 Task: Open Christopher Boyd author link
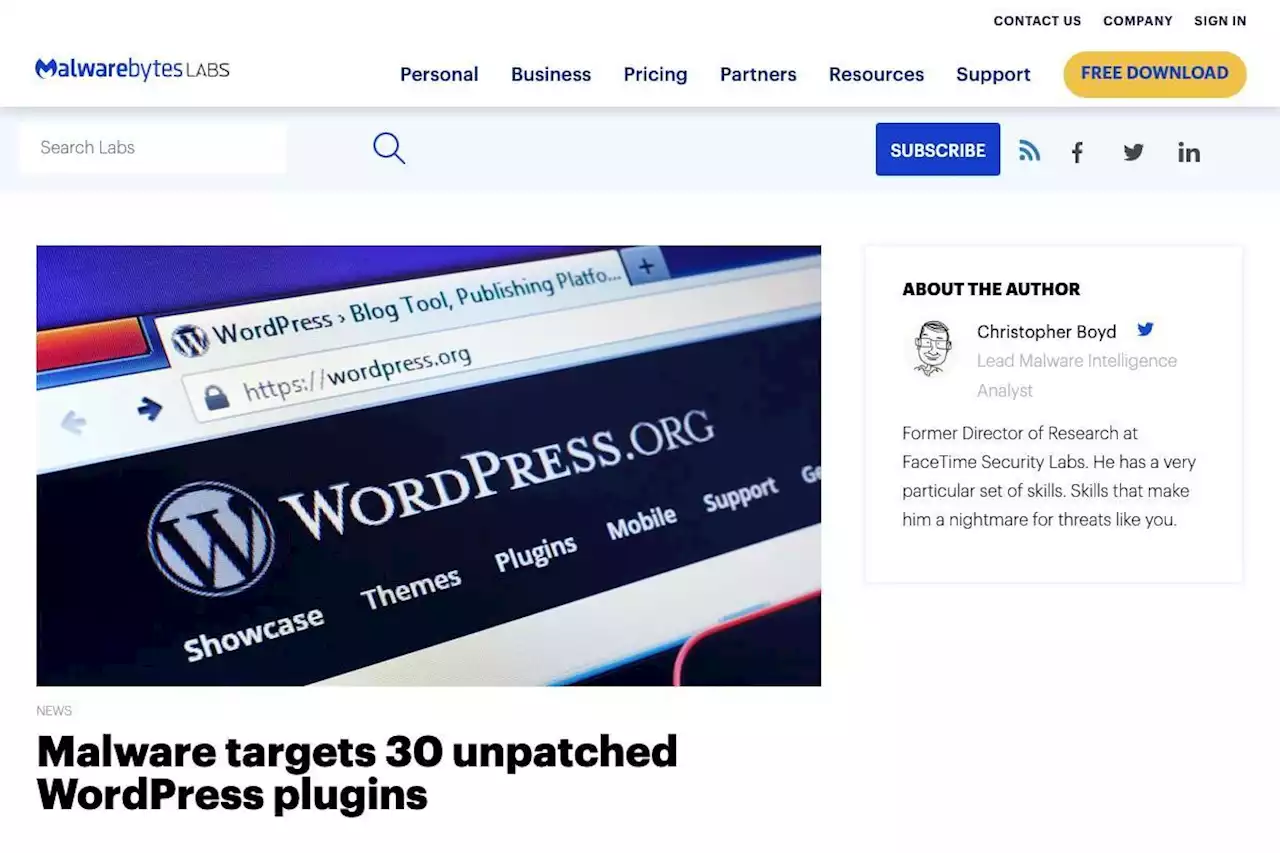[1046, 332]
